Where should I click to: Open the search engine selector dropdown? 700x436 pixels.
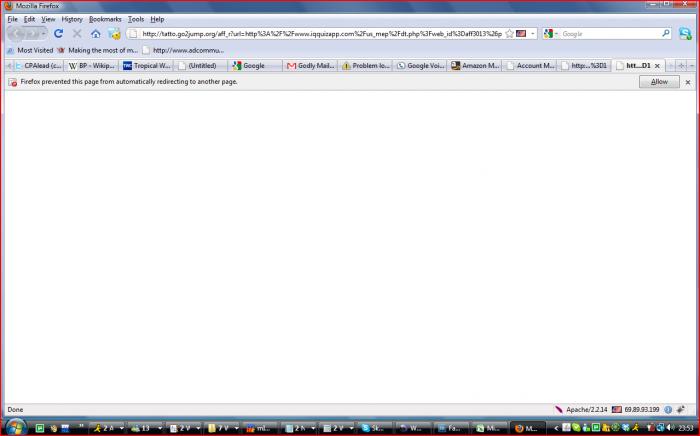click(551, 33)
